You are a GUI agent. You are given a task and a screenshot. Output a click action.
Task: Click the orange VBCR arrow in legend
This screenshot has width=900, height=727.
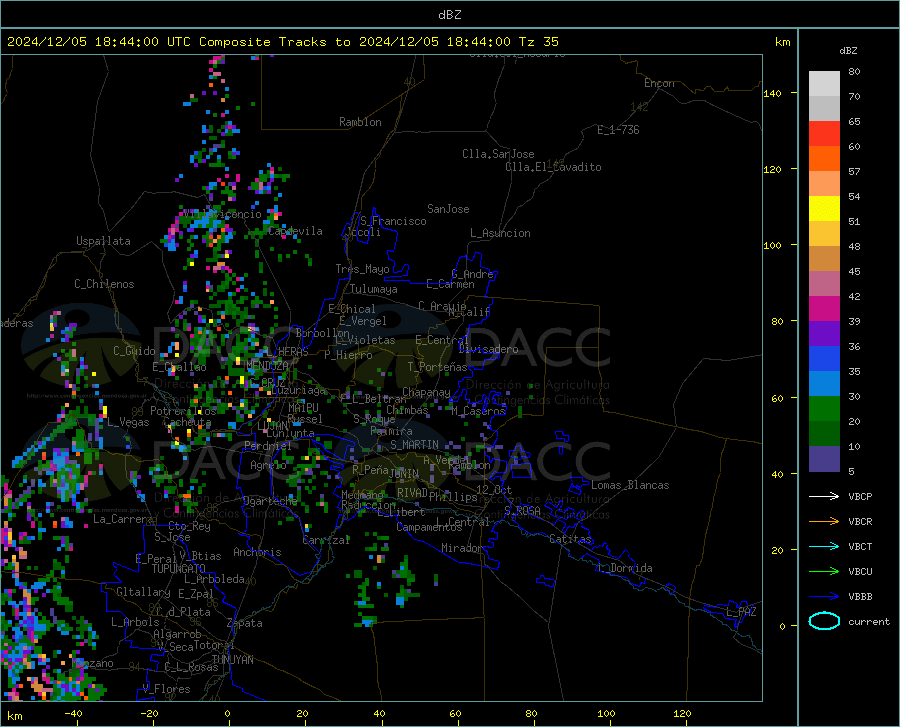tap(824, 521)
